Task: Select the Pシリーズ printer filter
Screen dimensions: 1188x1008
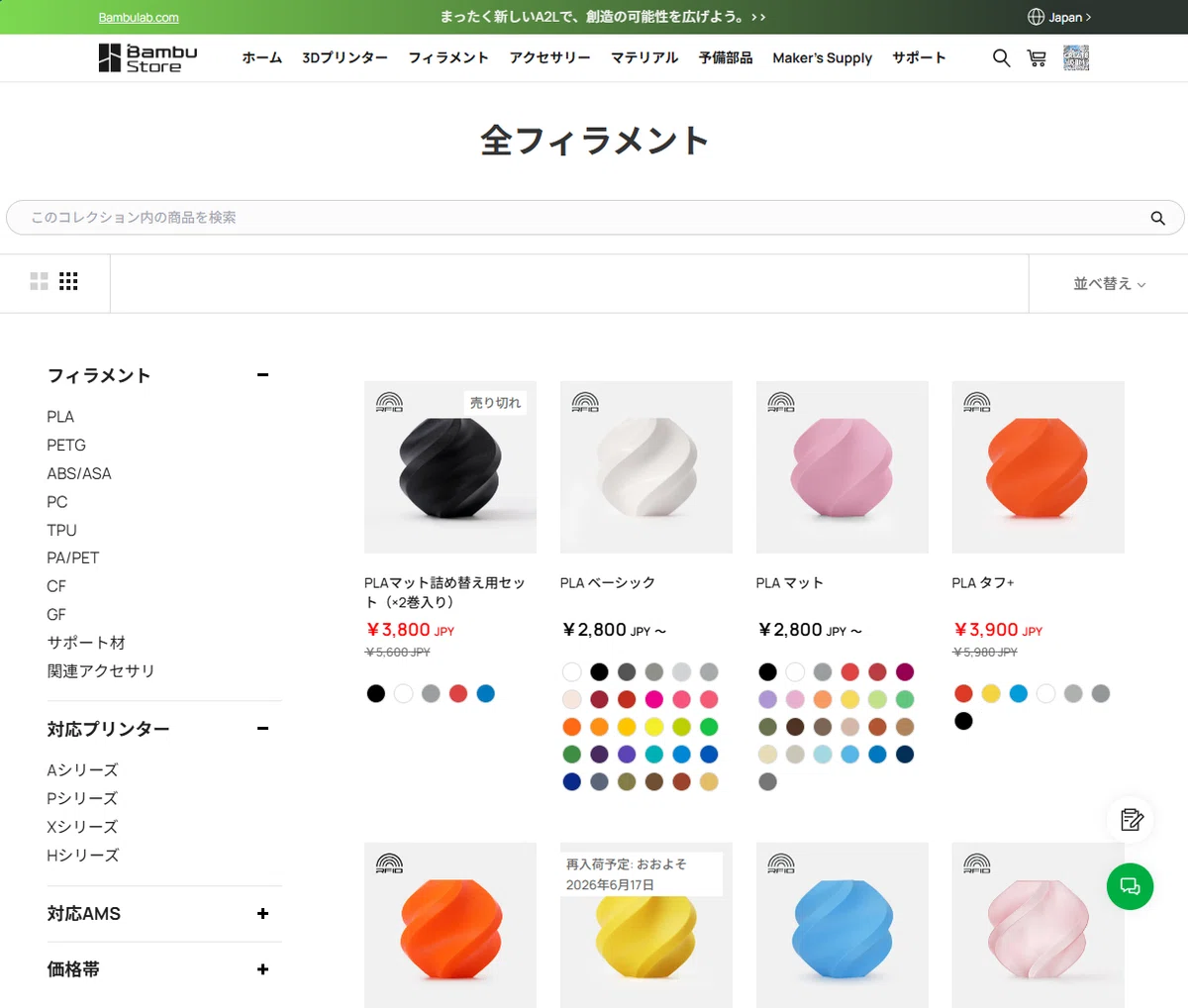Action: [x=82, y=798]
